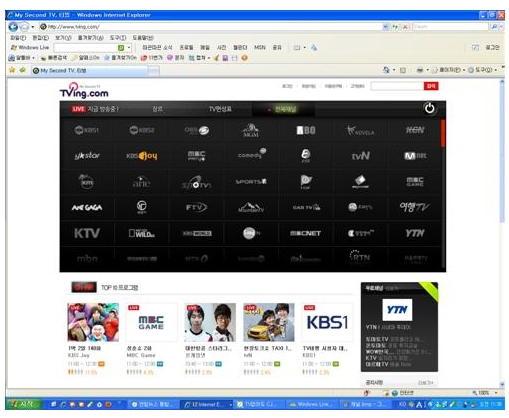Open the address bar dropdown arrow
Viewport: 509px width, 418px height.
click(x=385, y=27)
